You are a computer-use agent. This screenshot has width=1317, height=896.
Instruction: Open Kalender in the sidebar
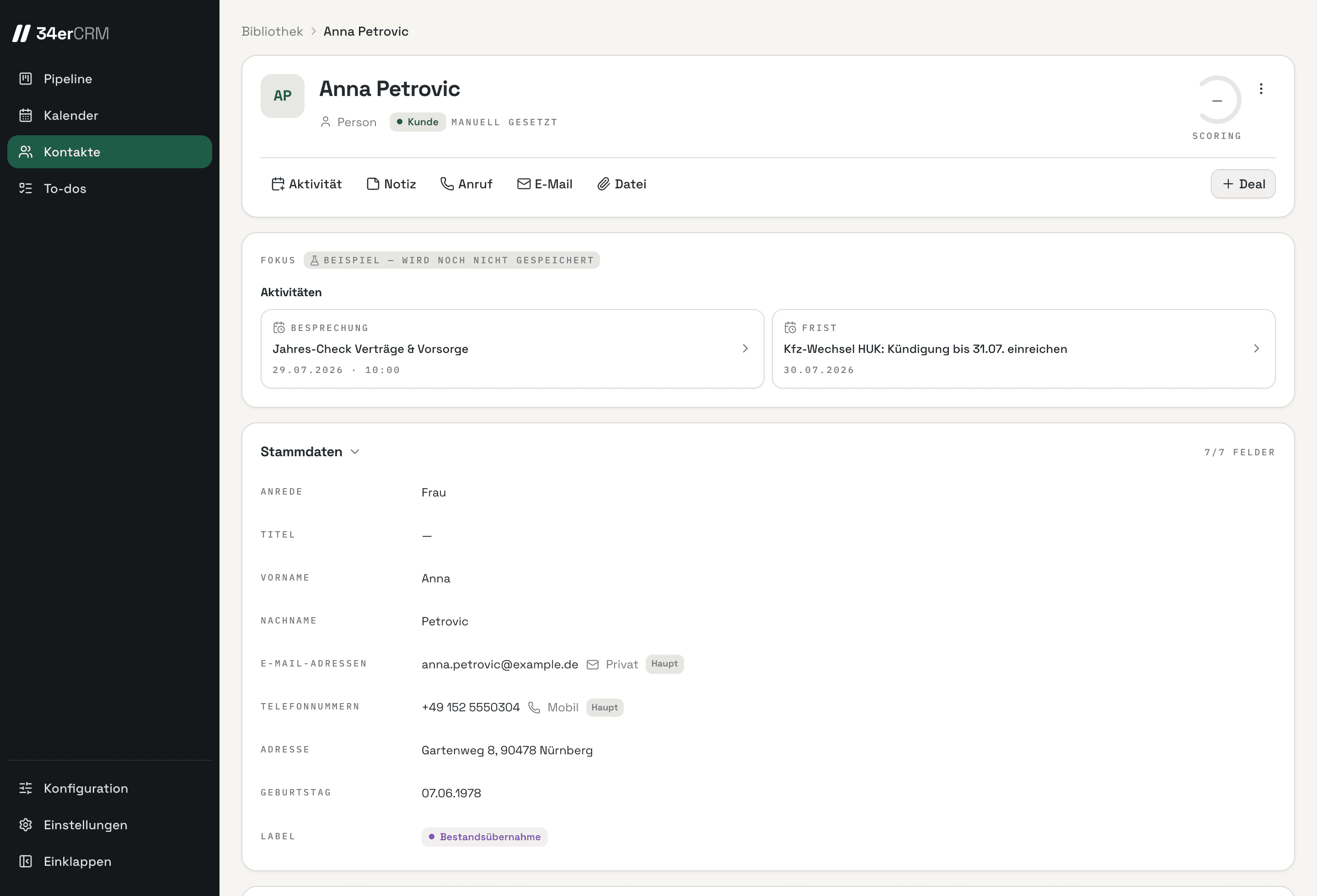pos(109,116)
